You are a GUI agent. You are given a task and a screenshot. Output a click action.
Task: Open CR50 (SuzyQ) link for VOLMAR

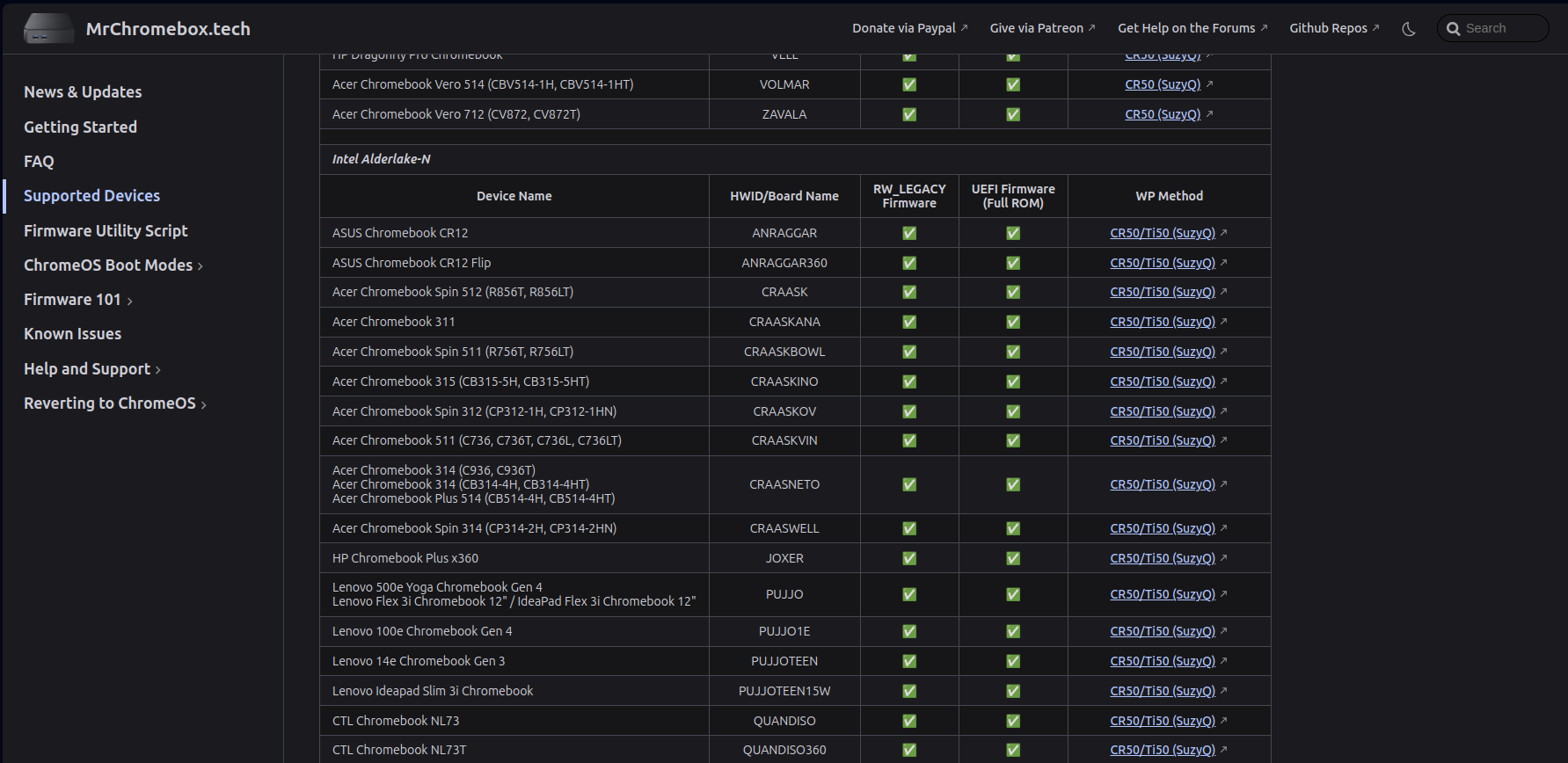(x=1163, y=84)
